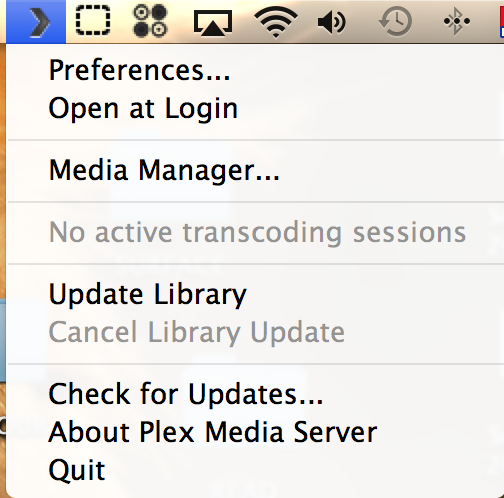Click the volume speaker icon

pos(332,22)
